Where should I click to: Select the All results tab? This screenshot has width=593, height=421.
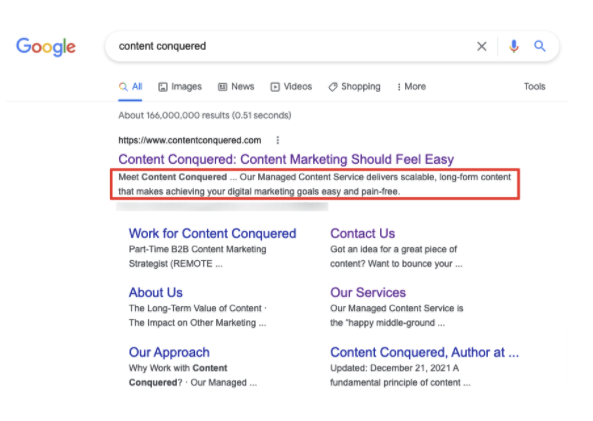(x=130, y=87)
